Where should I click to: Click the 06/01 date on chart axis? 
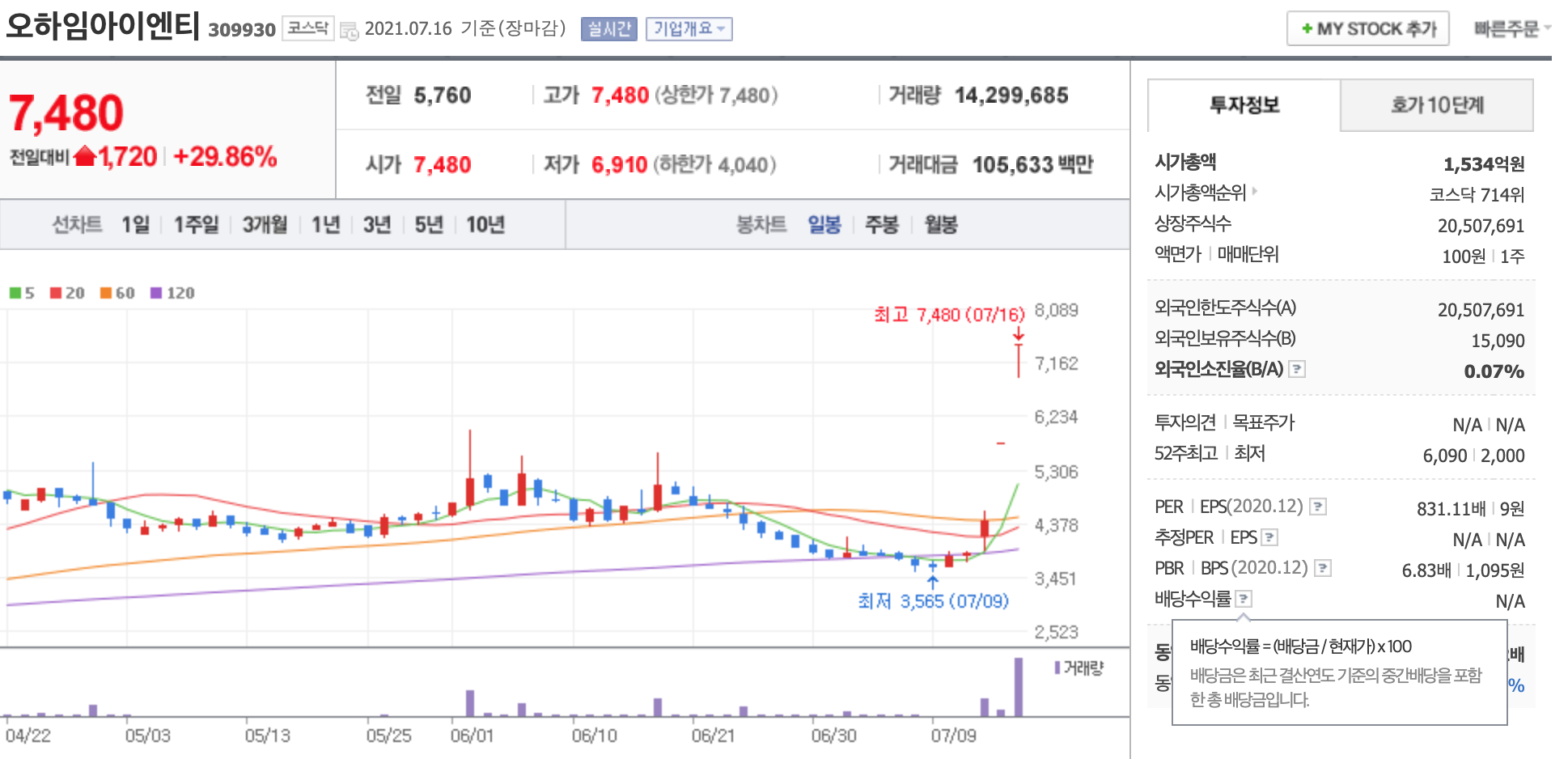[472, 736]
